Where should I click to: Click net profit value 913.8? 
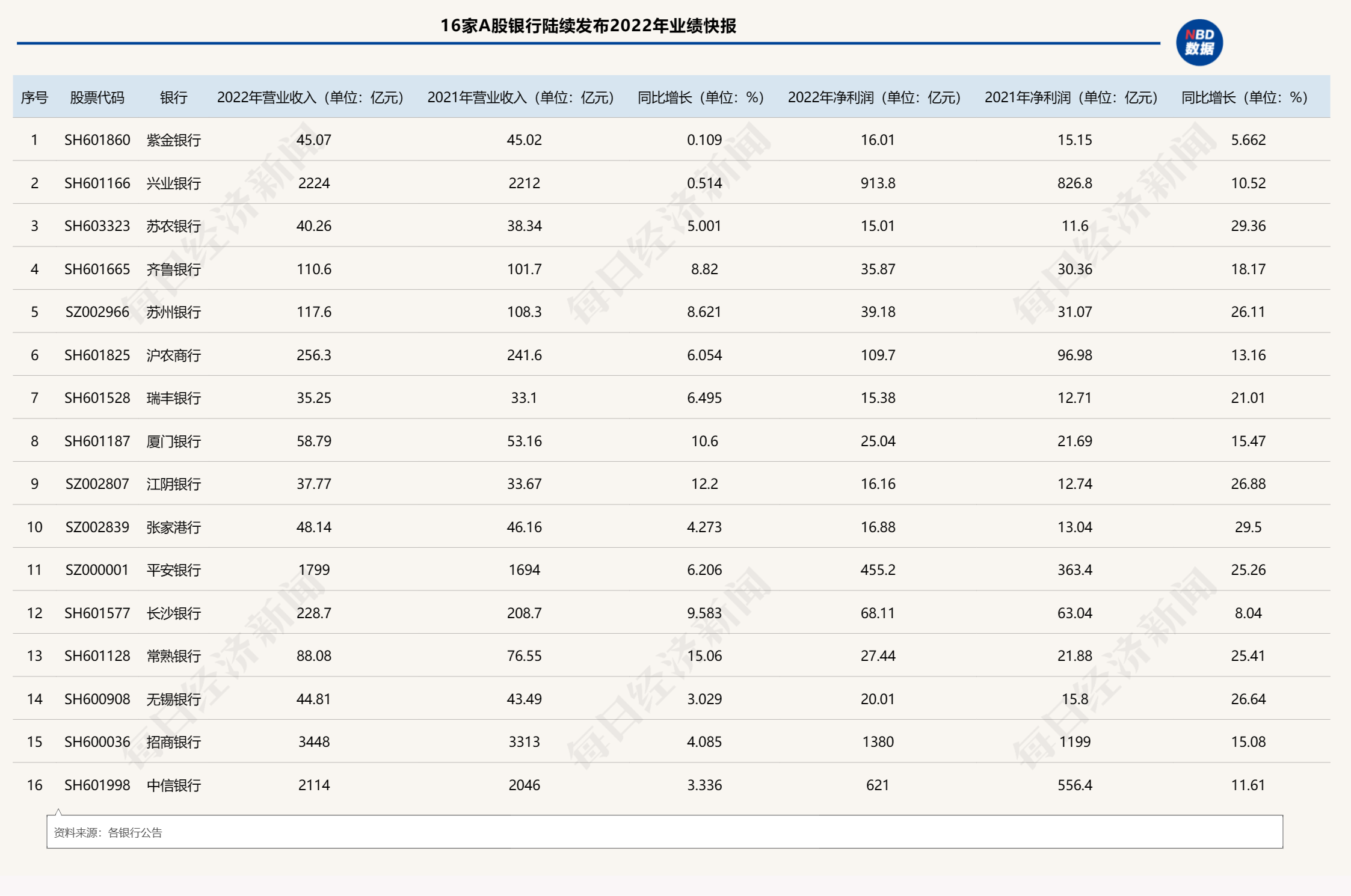(x=878, y=183)
